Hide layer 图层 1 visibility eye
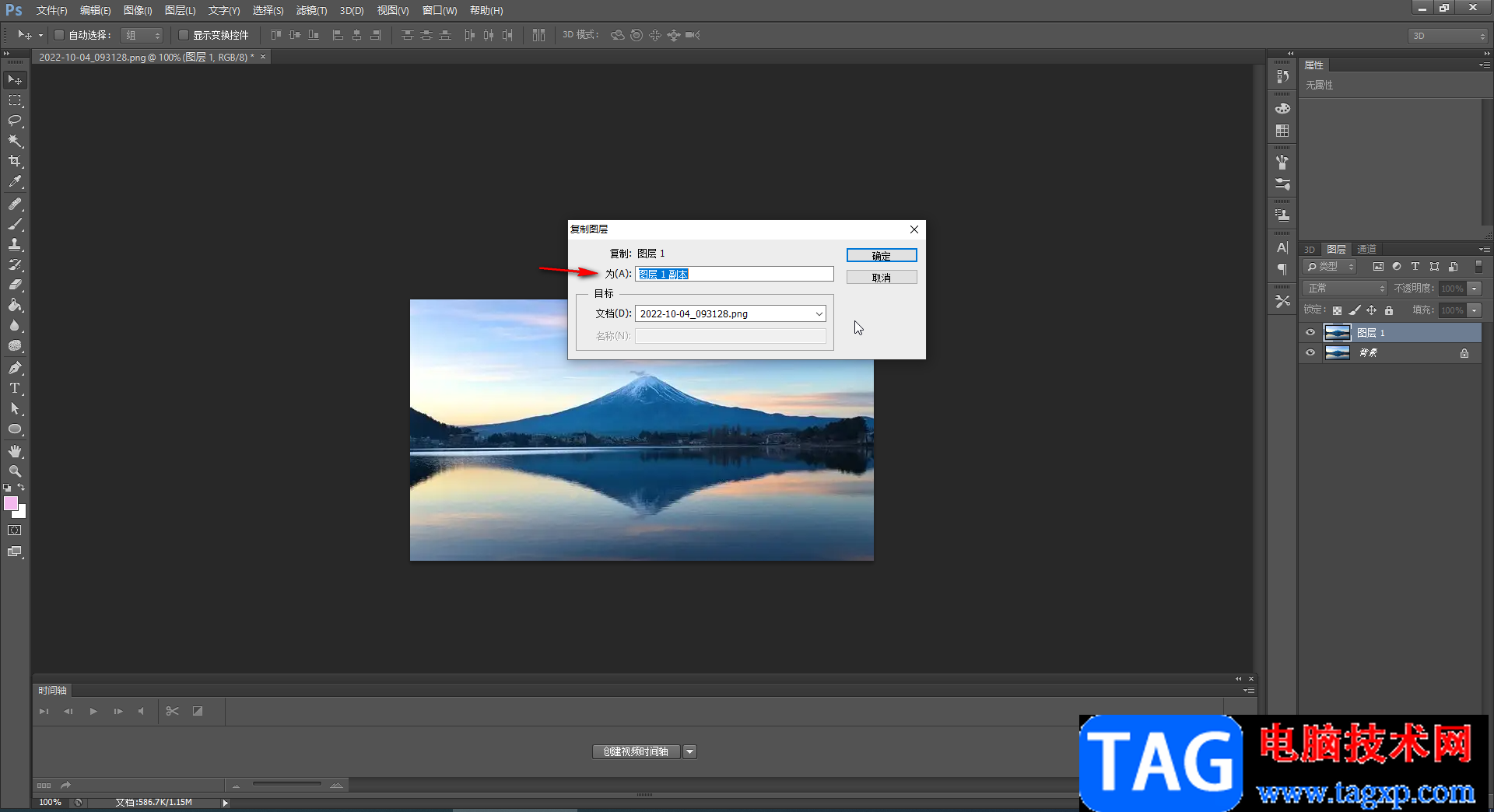The width and height of the screenshot is (1494, 812). pos(1310,333)
